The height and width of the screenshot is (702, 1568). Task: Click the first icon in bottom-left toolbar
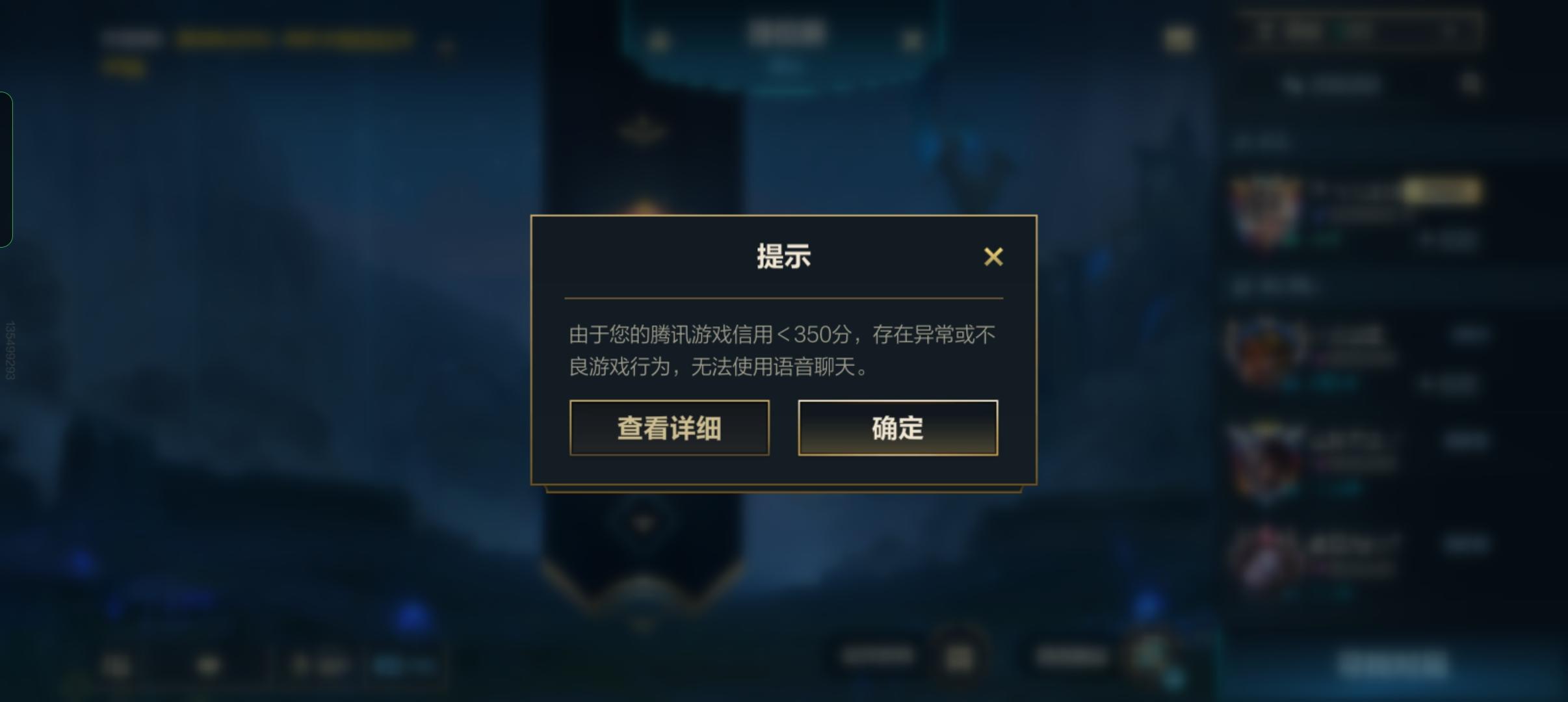pos(117,666)
